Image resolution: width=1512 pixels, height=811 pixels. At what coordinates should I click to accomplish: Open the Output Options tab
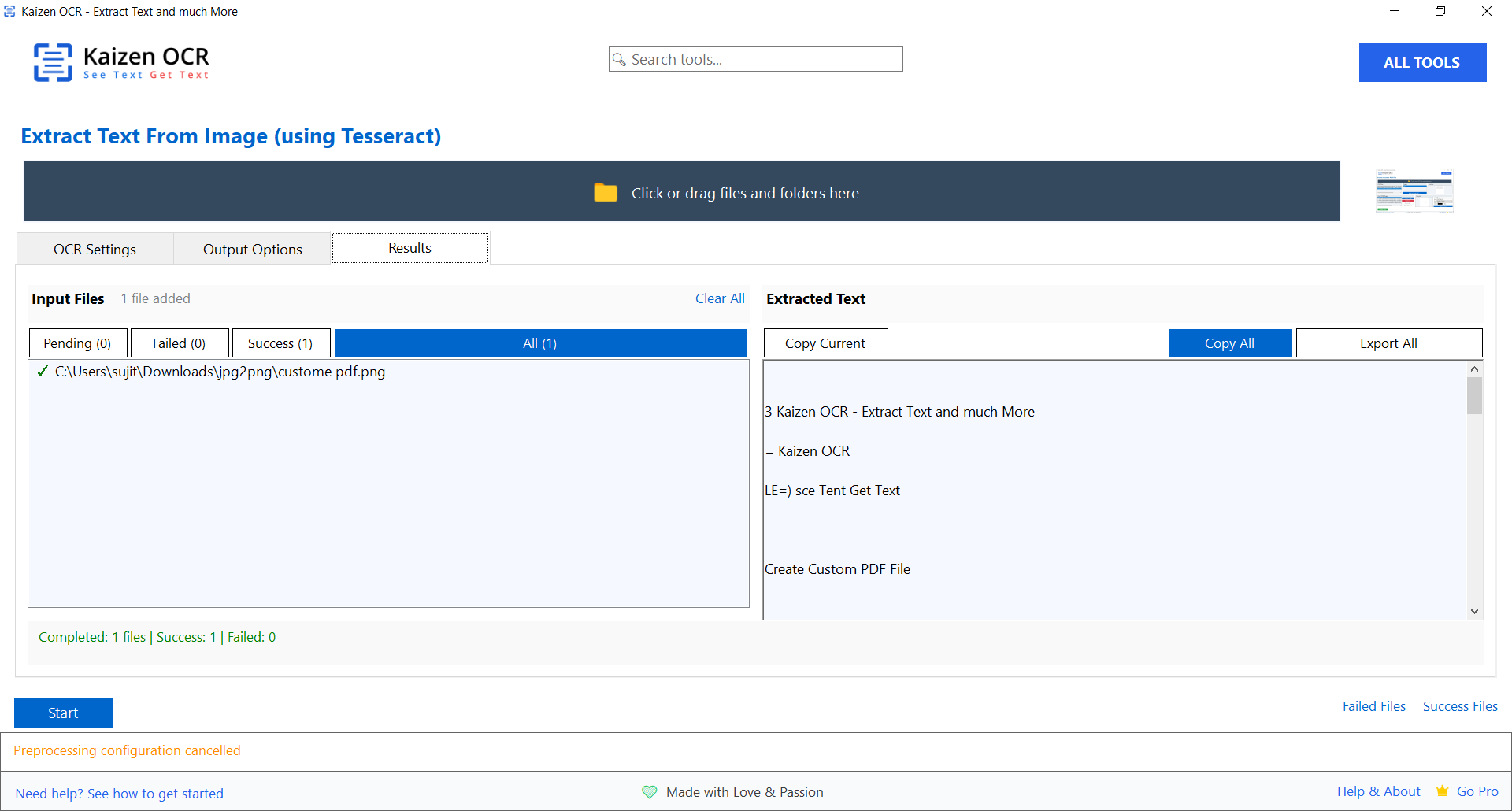(252, 249)
